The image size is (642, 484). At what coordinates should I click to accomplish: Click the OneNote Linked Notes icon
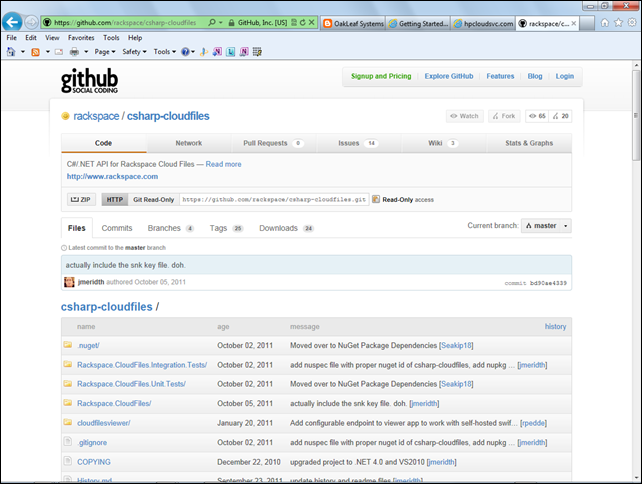coord(244,52)
